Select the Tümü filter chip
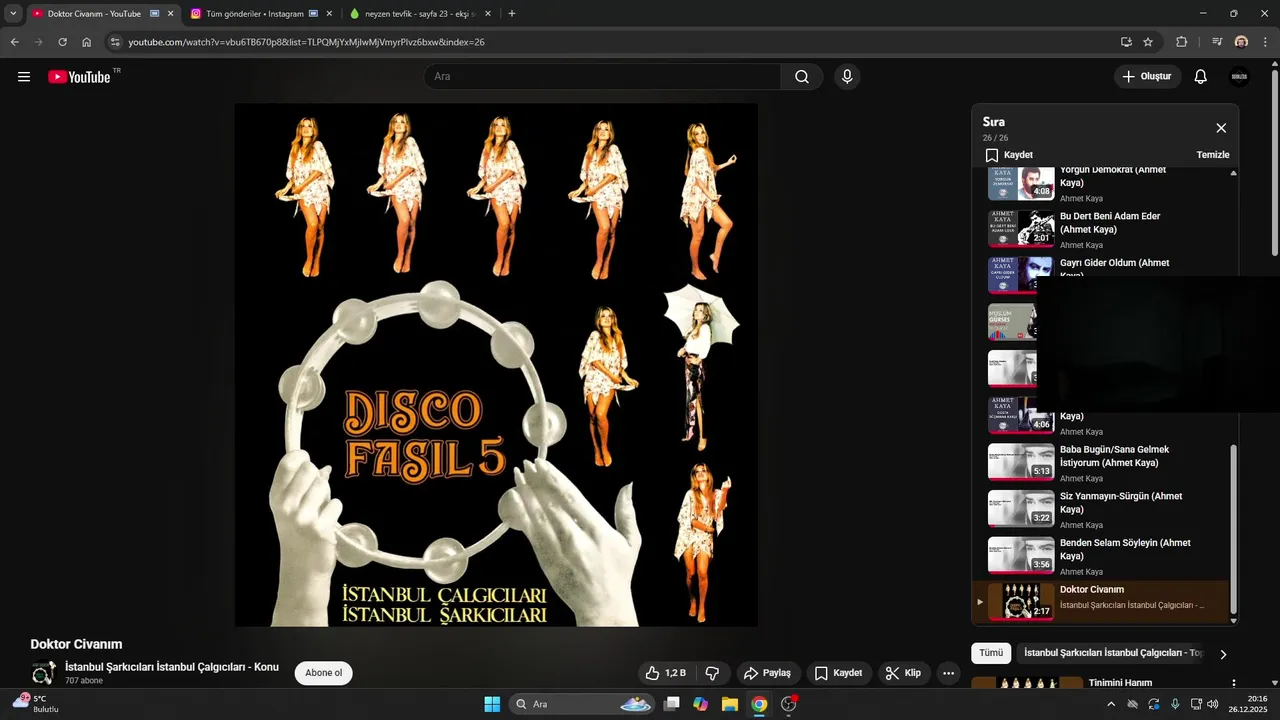 (x=991, y=653)
